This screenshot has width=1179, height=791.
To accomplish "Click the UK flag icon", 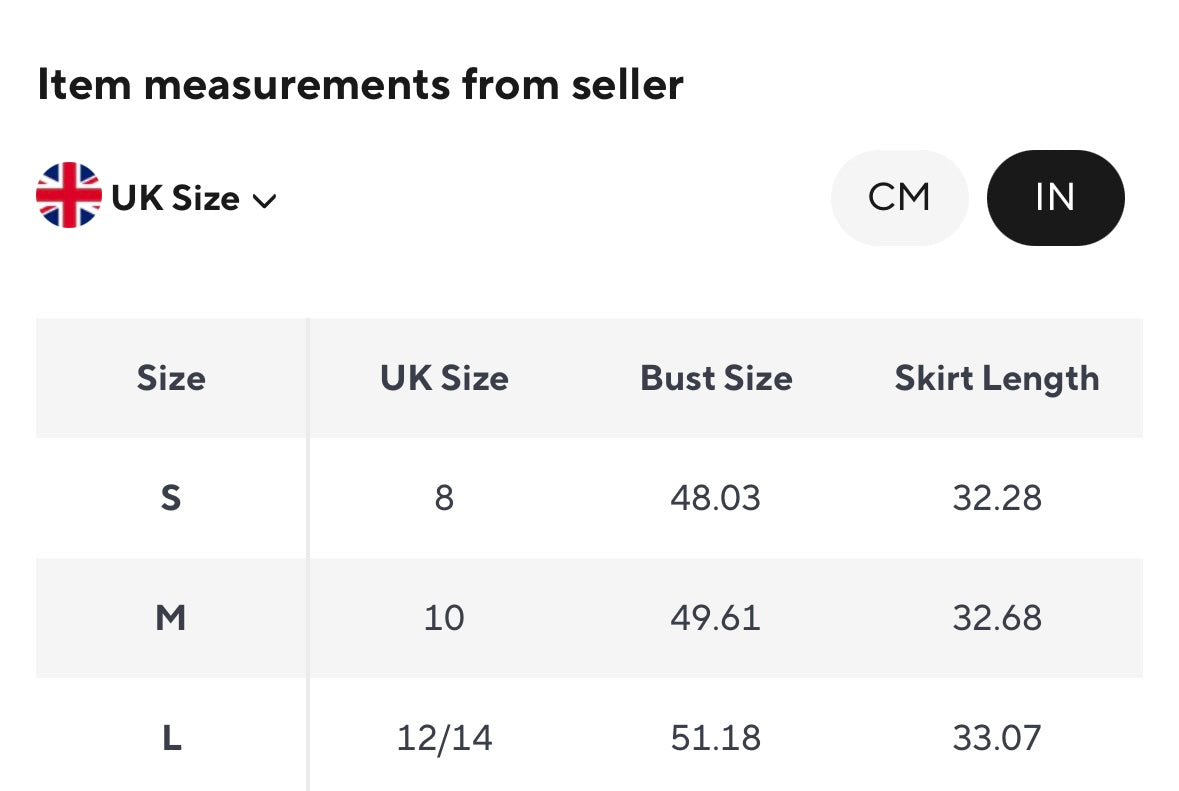I will tap(69, 196).
